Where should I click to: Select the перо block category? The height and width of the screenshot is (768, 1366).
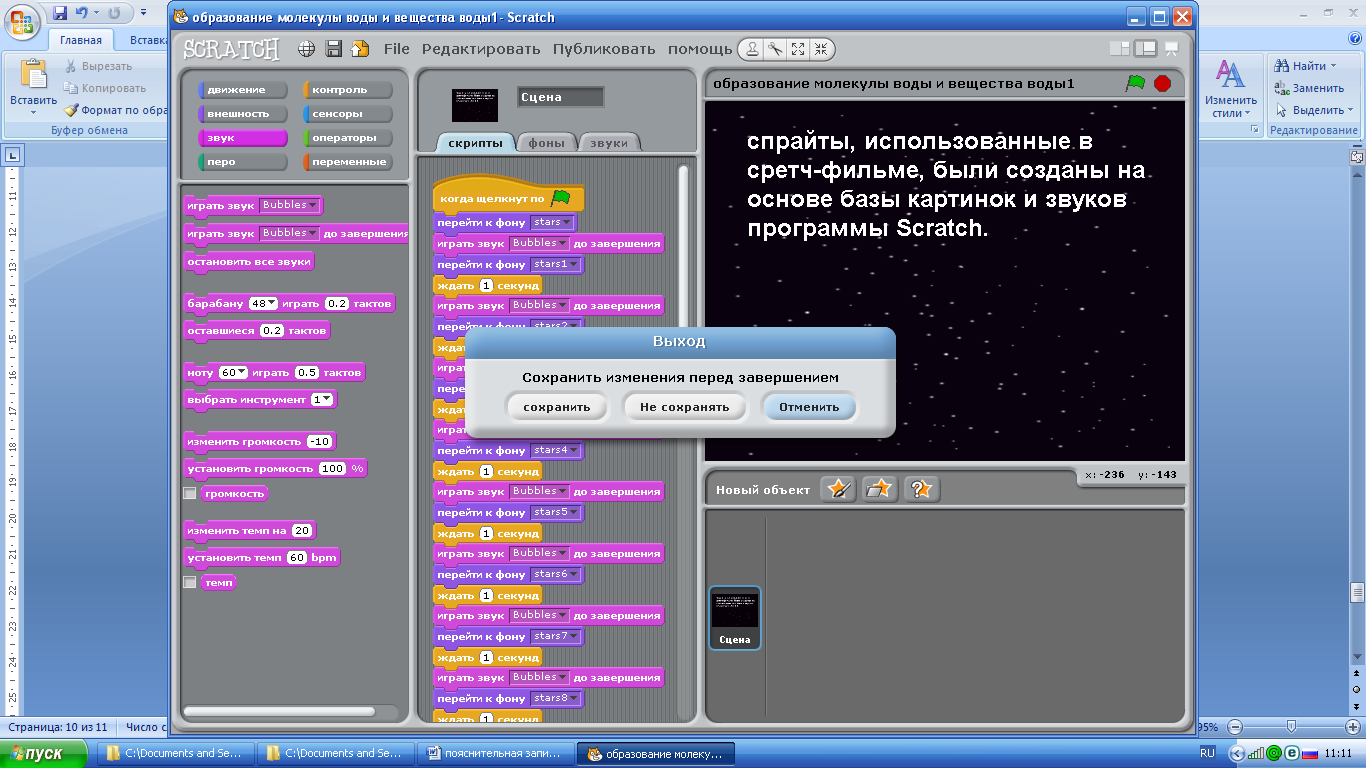pos(243,162)
